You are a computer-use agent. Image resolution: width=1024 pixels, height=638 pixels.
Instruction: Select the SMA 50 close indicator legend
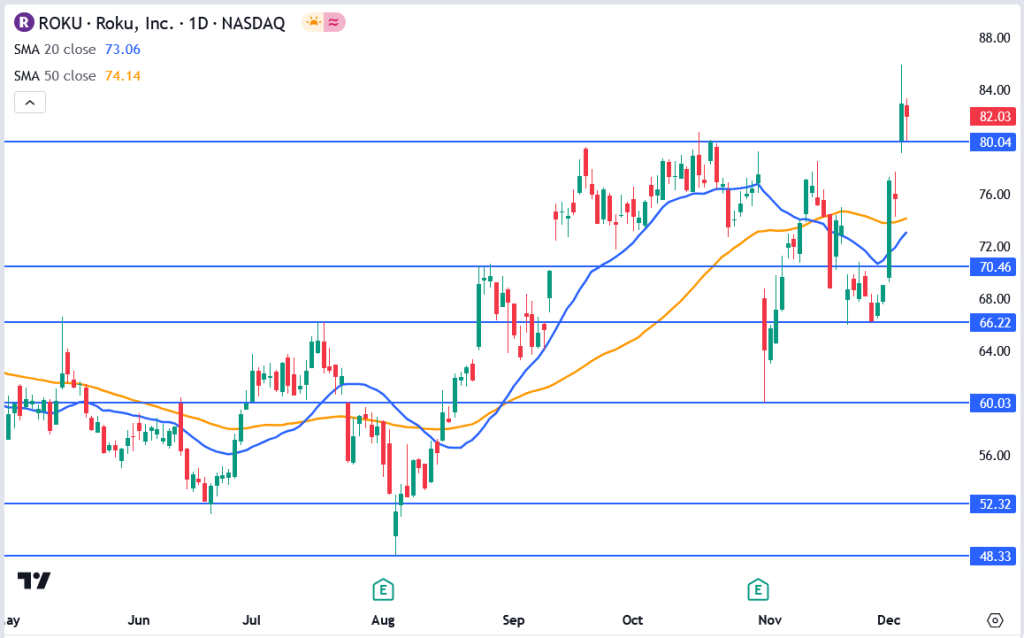(x=55, y=76)
